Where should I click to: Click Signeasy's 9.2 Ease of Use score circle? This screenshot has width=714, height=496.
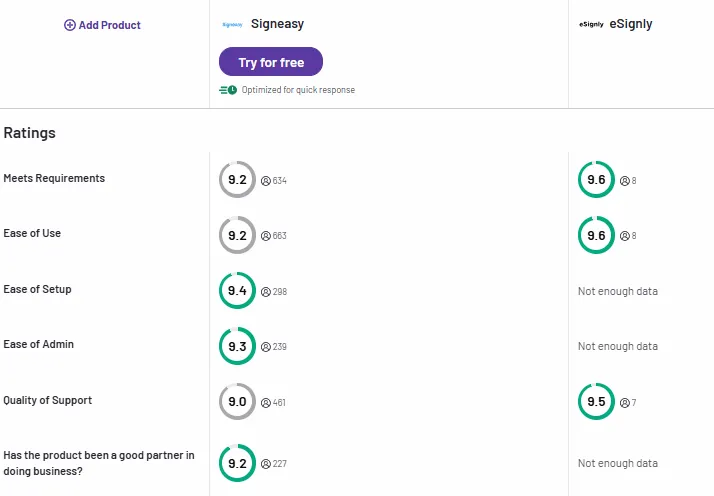pyautogui.click(x=237, y=235)
